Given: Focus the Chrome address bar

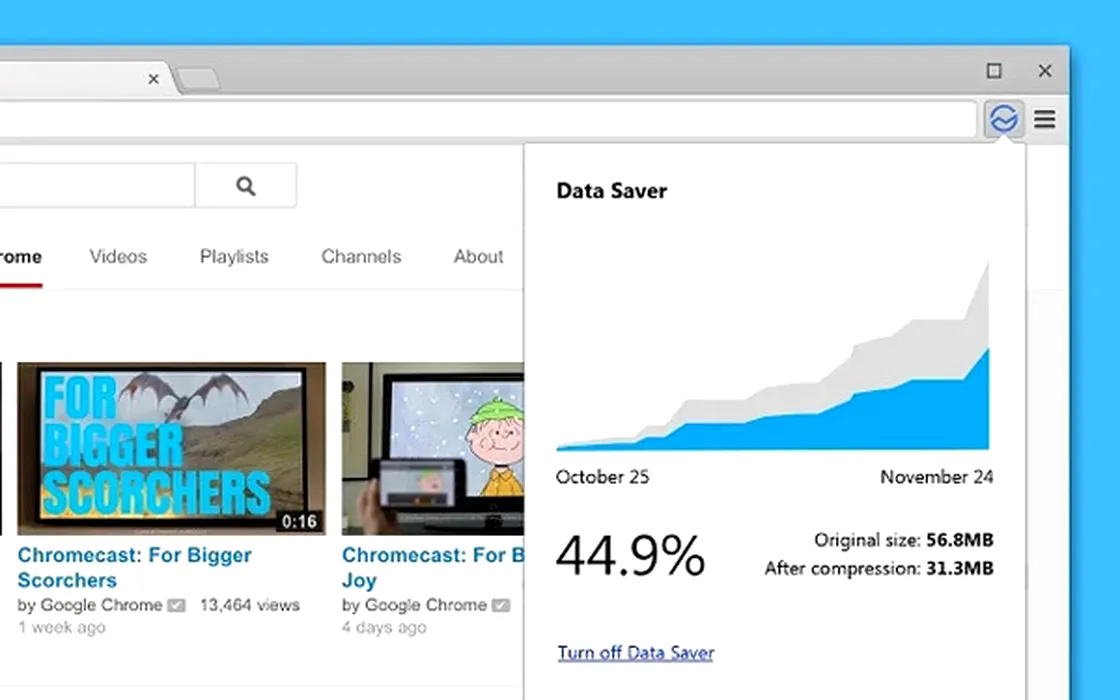Looking at the screenshot, I should [480, 120].
